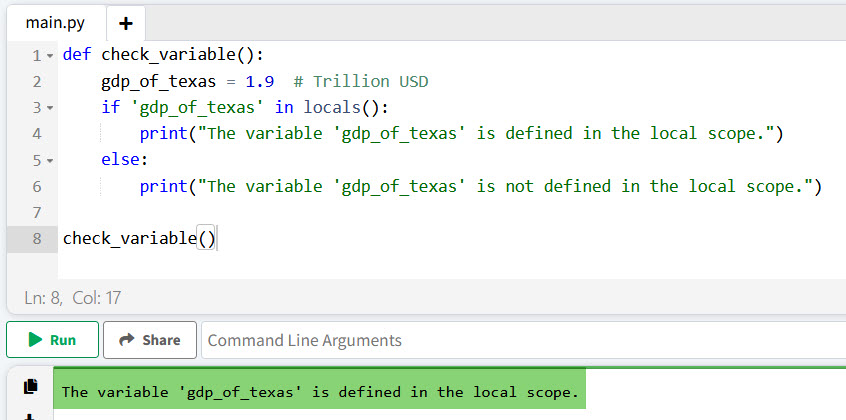Collapse the def check_variable fold arrow on line 1
This screenshot has width=846, height=420.
point(50,56)
